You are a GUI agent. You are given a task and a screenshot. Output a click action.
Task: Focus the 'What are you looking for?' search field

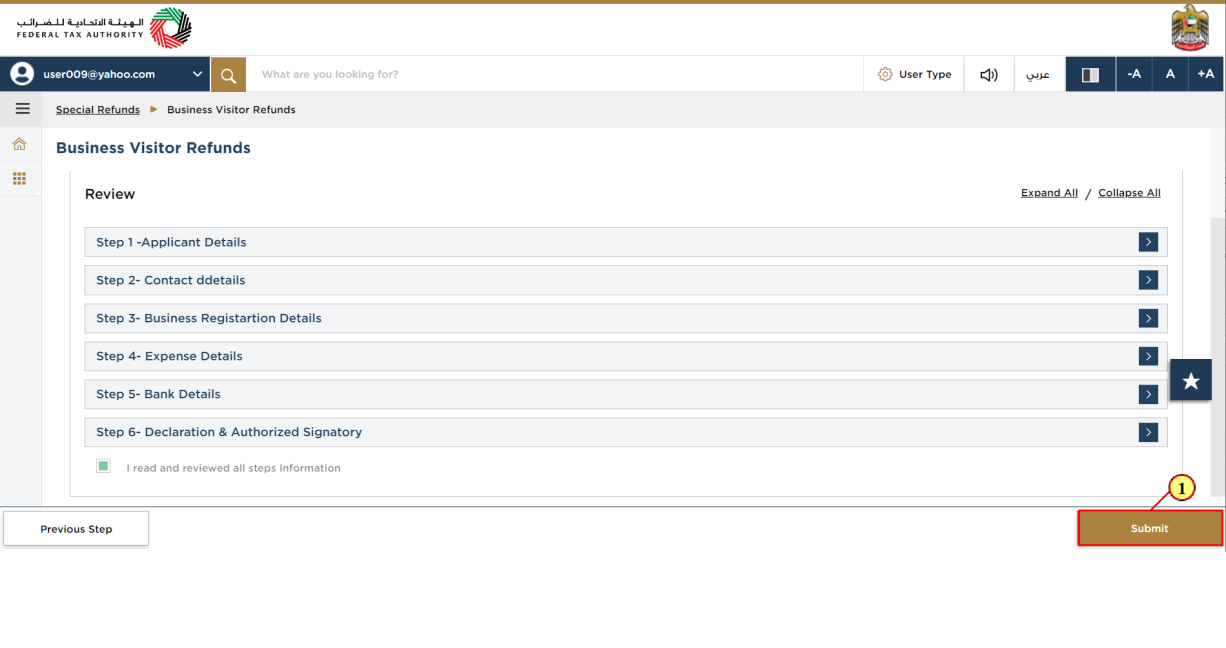pos(555,75)
